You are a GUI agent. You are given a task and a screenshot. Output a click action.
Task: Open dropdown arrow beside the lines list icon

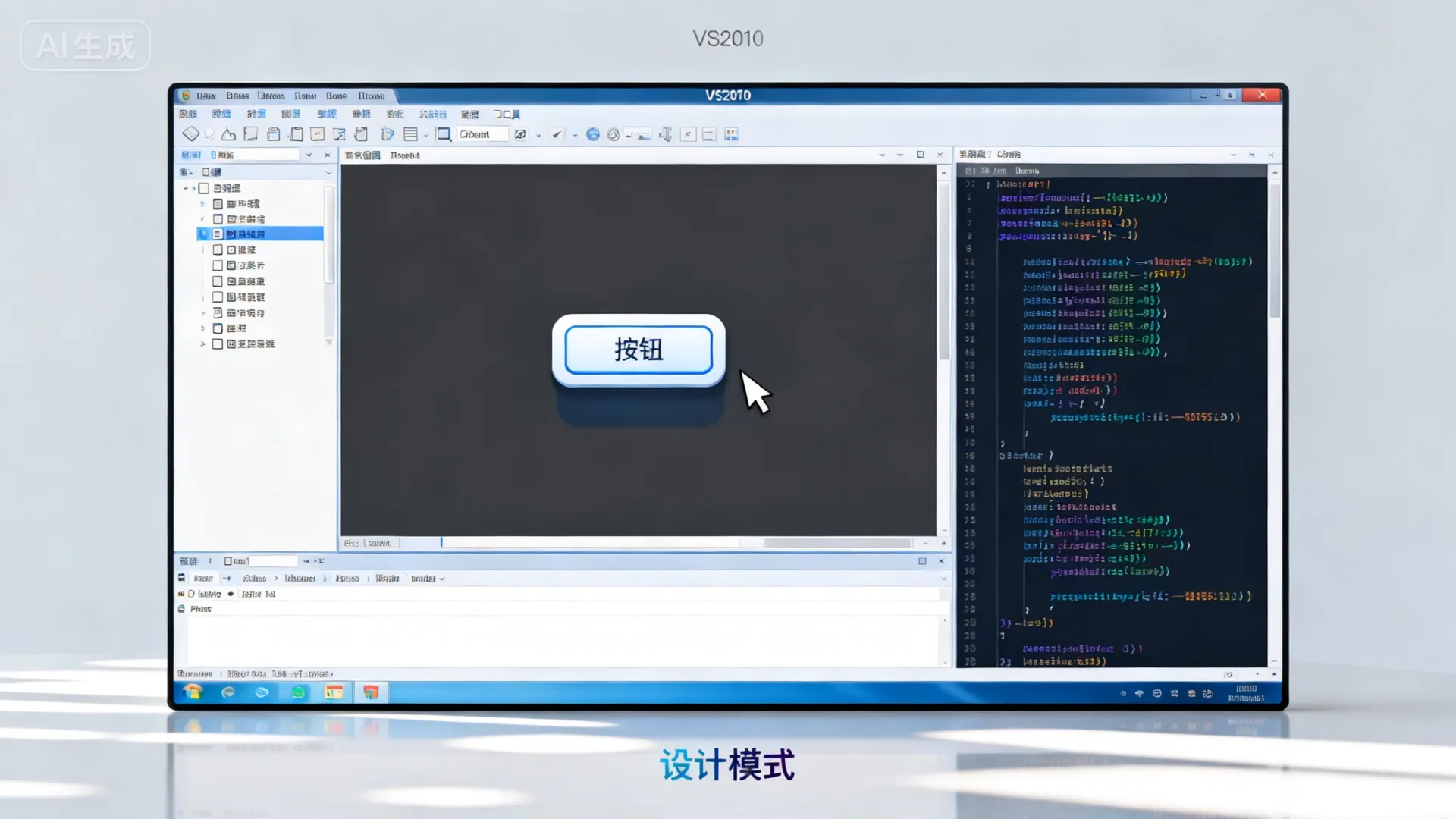426,136
